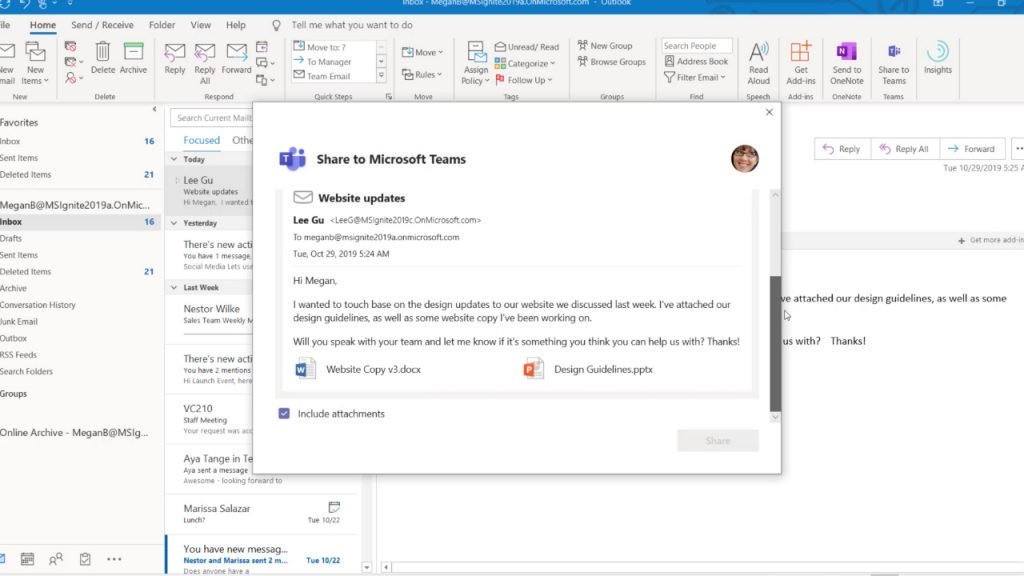Open the People icon in navigation bar
The image size is (1024, 576).
pyautogui.click(x=56, y=559)
